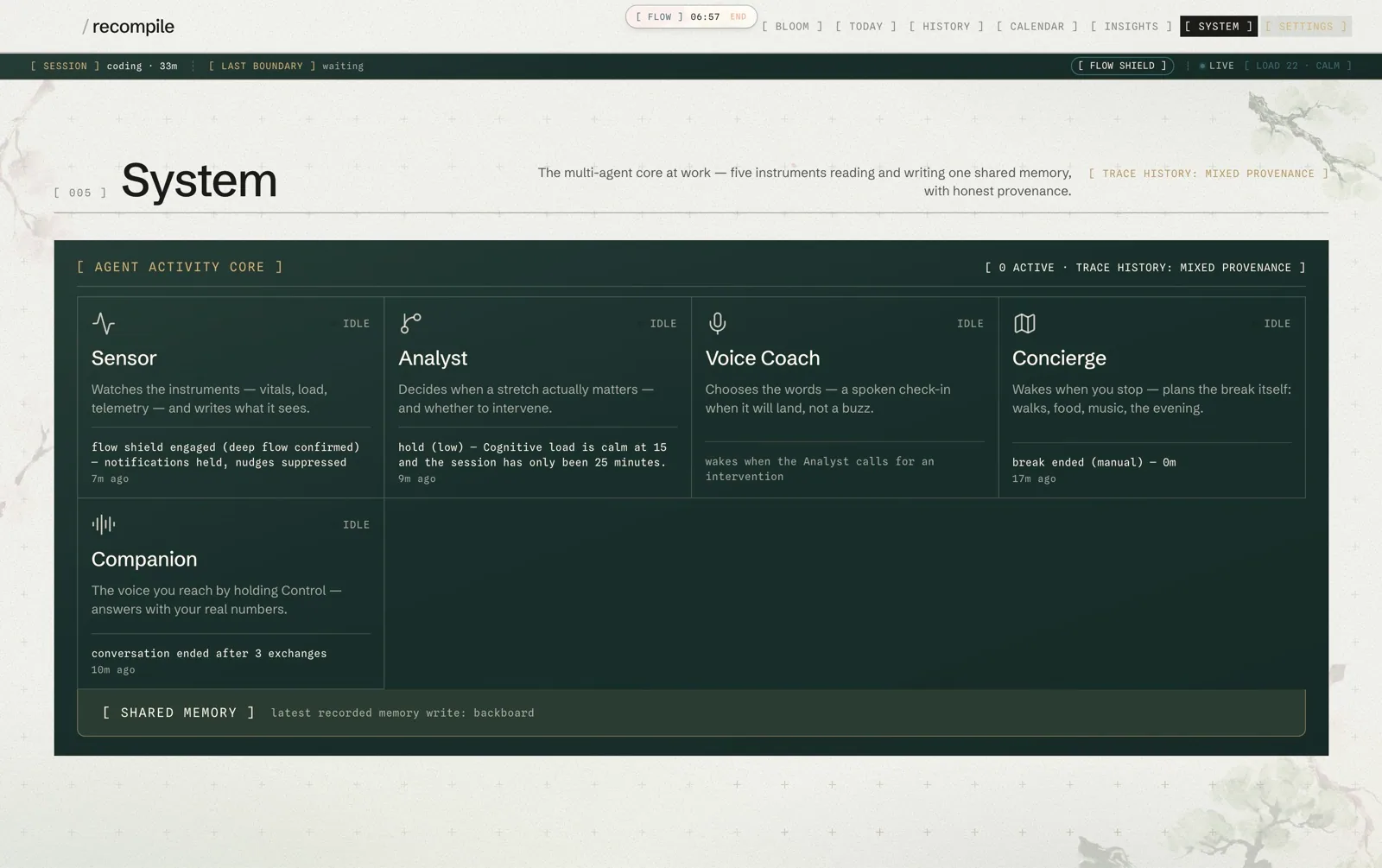Click the Concierge description text
The width and height of the screenshot is (1382, 868).
tap(1151, 399)
